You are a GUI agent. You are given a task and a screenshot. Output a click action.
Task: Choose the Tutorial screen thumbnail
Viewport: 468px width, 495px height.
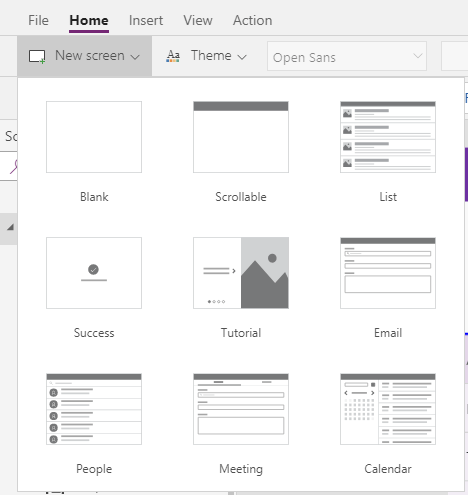(x=241, y=273)
